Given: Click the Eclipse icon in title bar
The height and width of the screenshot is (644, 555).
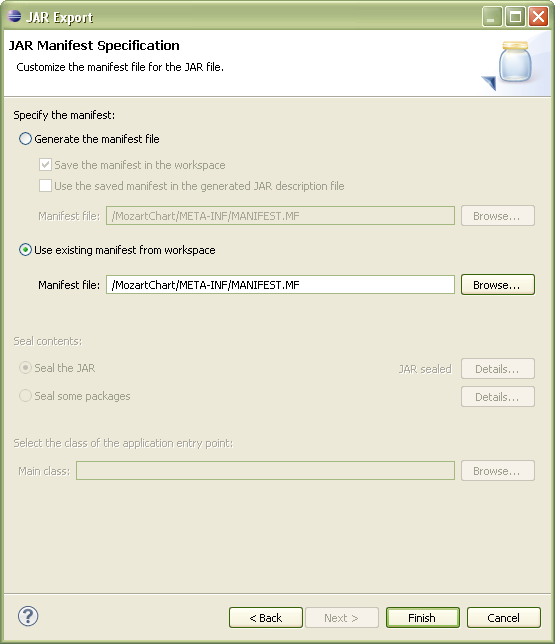Looking at the screenshot, I should [x=14, y=16].
